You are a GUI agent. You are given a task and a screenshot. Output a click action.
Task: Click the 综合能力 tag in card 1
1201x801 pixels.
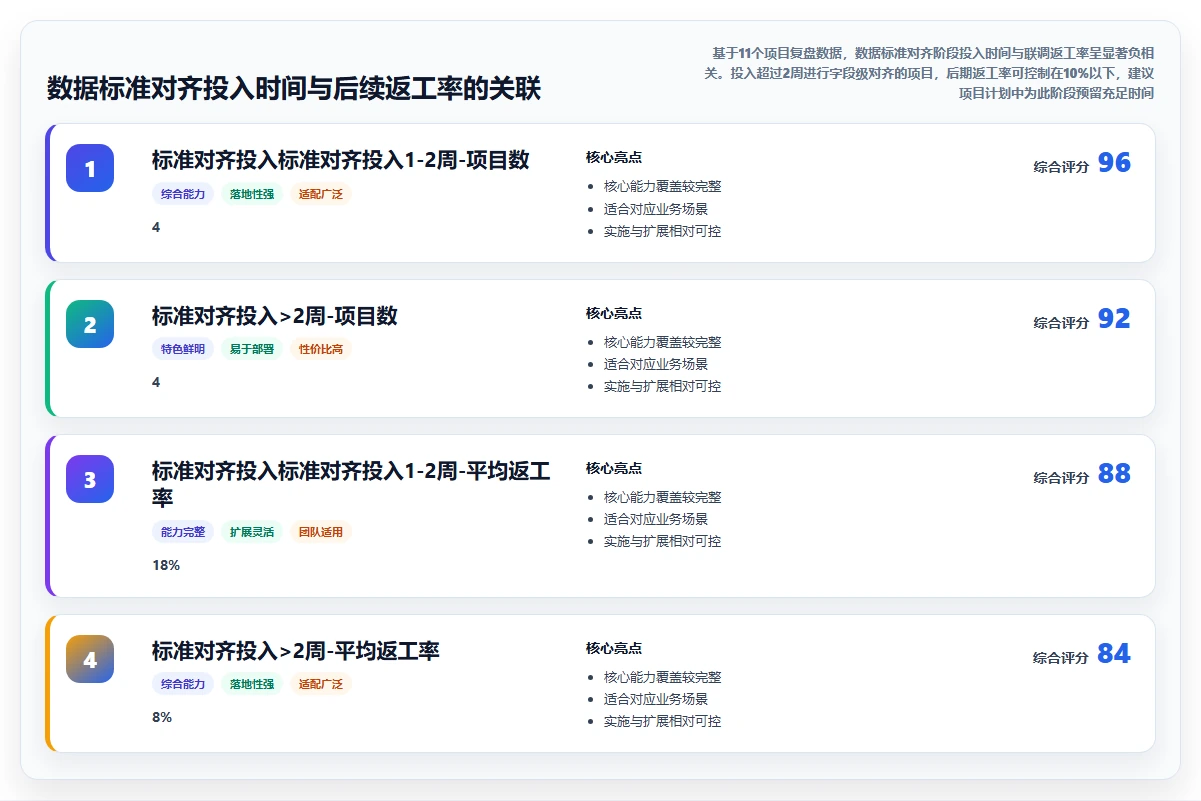[183, 194]
